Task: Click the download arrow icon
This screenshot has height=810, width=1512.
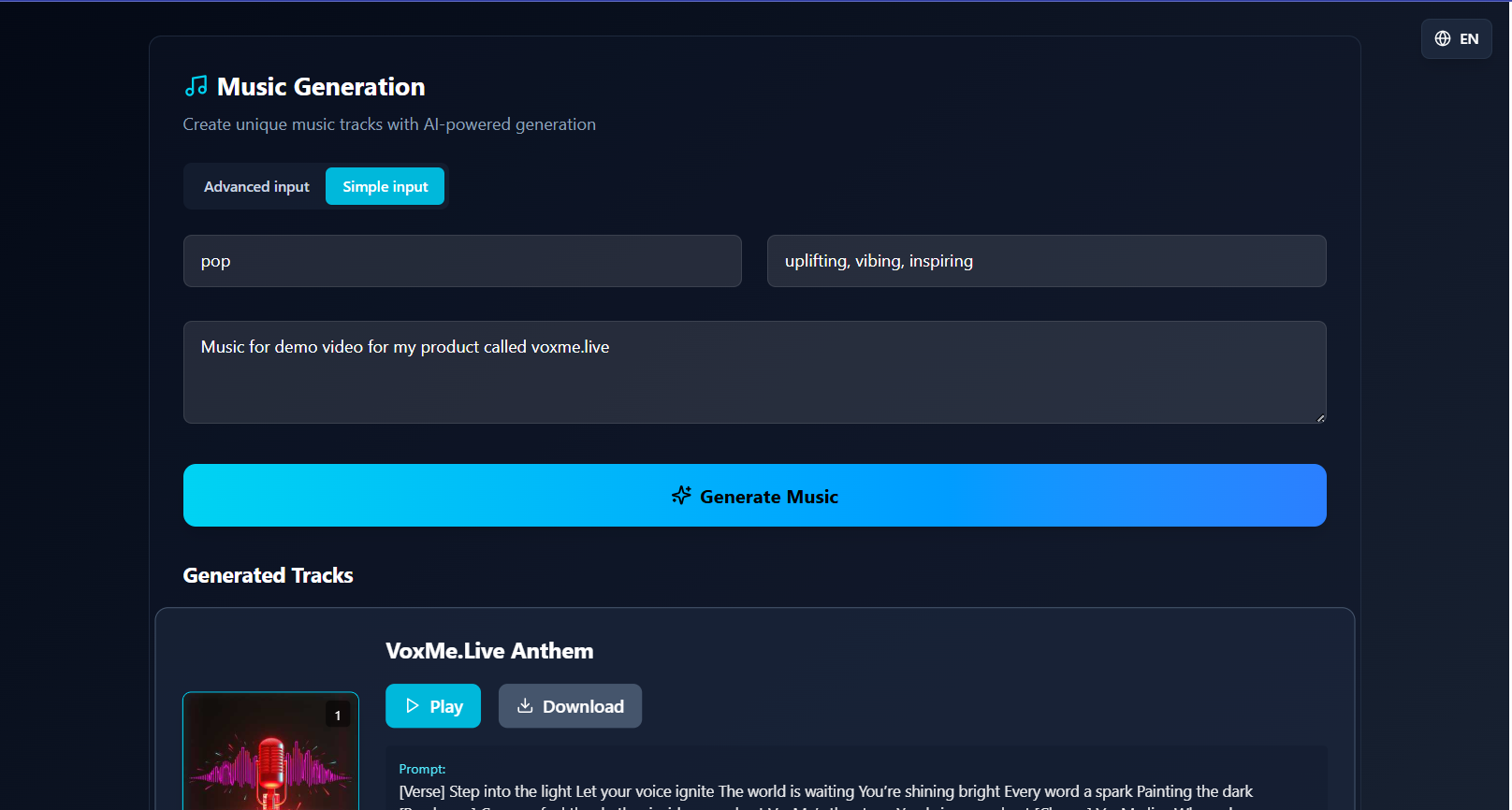Action: pos(525,706)
